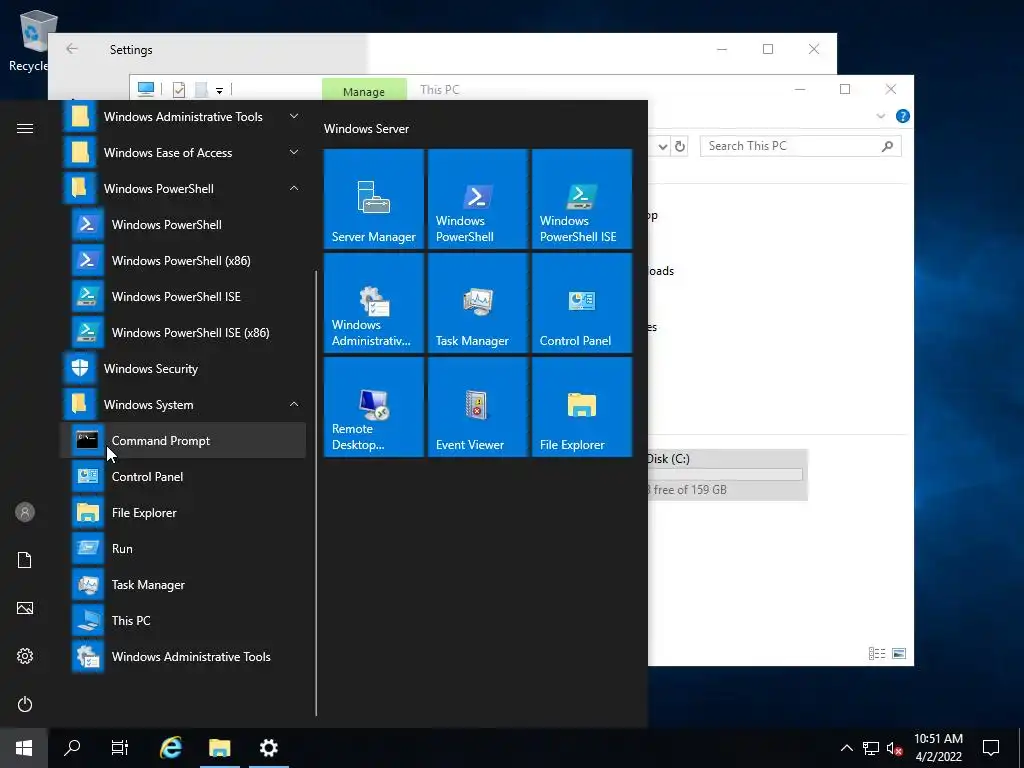The height and width of the screenshot is (768, 1024).
Task: Switch to File Explorer on the taskbar
Action: [x=219, y=748]
